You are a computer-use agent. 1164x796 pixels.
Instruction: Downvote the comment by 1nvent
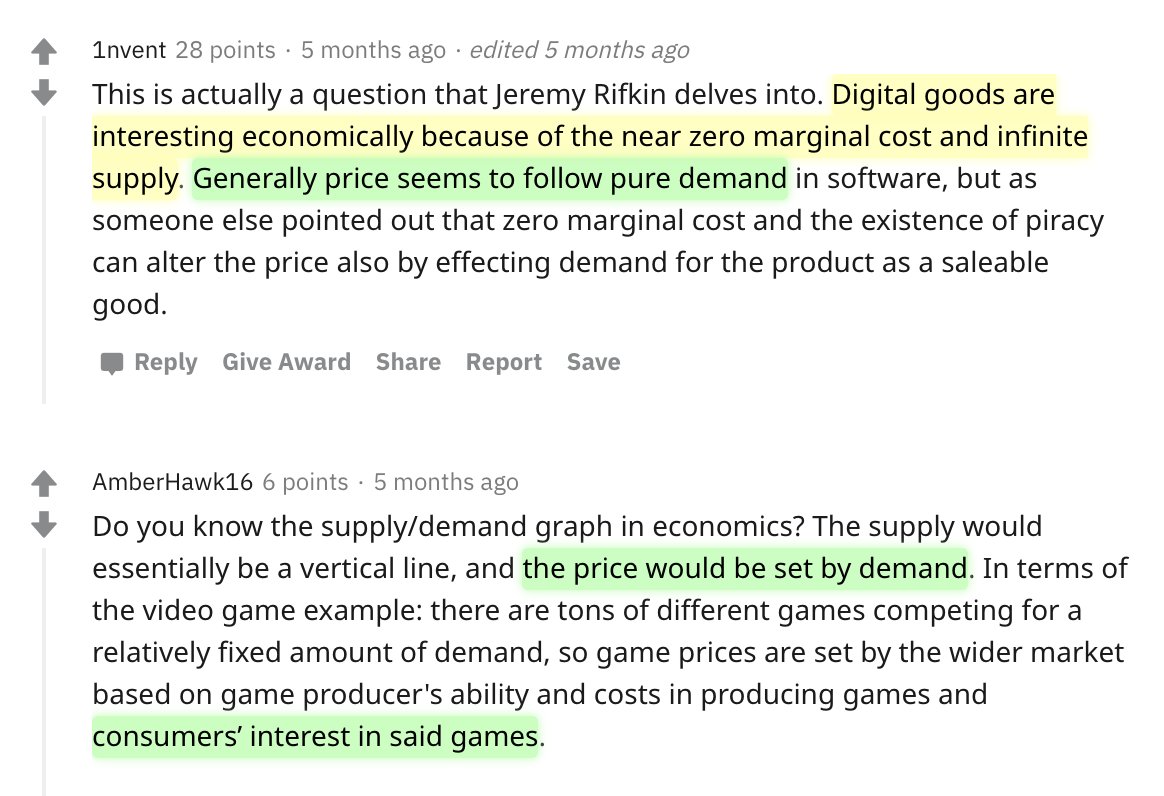tap(44, 93)
